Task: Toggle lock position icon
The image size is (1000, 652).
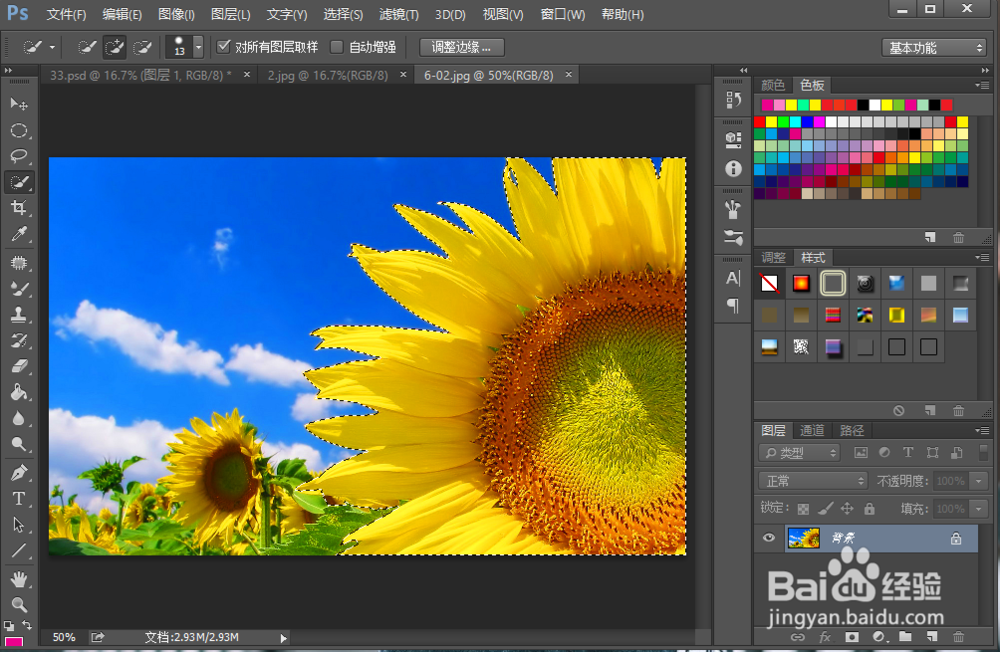Action: (847, 508)
